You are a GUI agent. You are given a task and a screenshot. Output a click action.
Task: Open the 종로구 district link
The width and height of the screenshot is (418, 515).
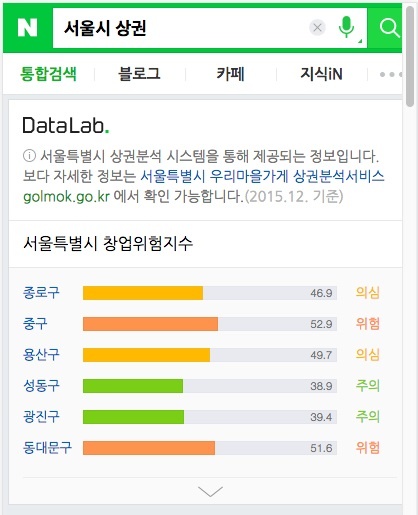[41, 293]
